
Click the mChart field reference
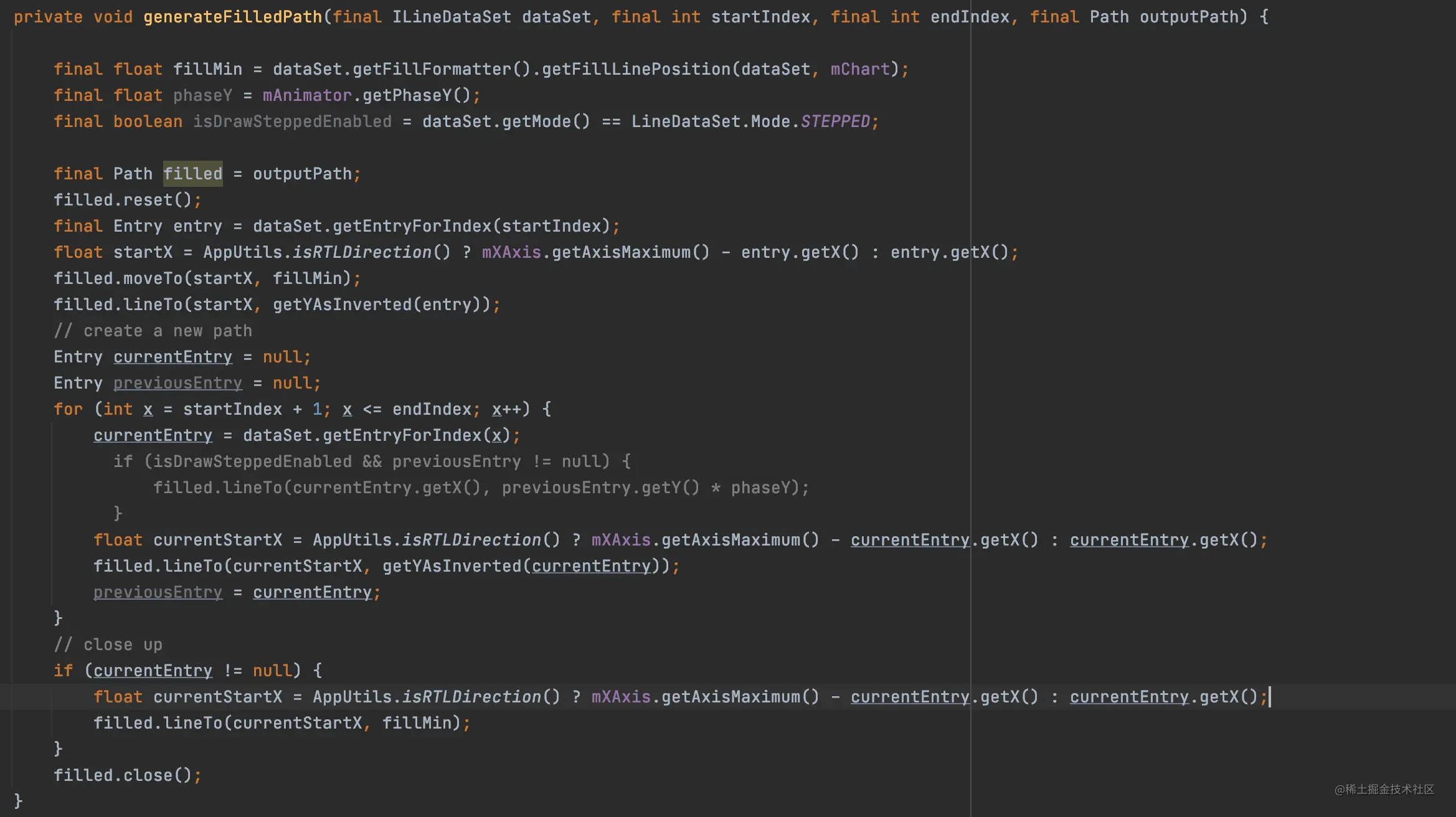pos(859,69)
